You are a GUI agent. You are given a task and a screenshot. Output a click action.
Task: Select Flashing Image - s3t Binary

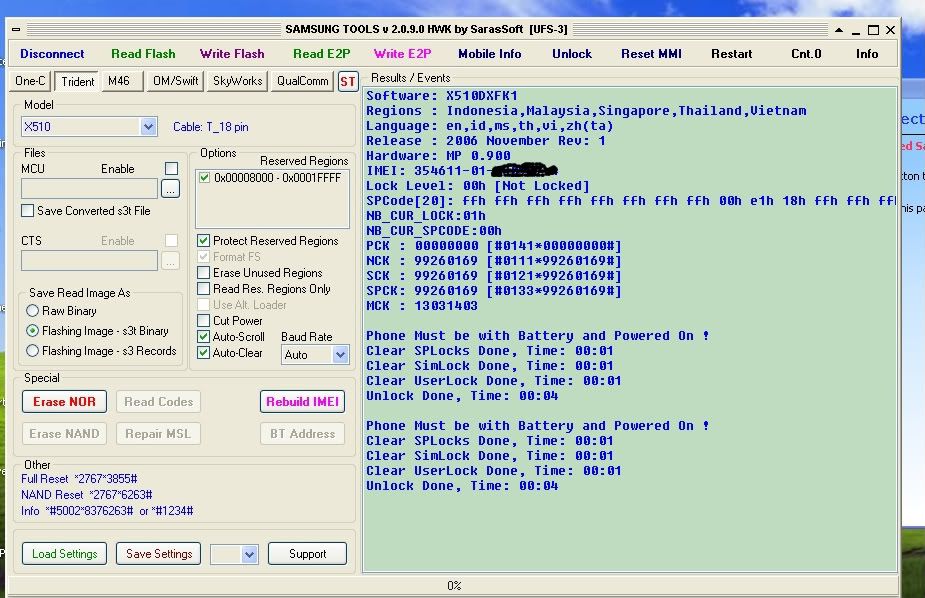tap(32, 331)
